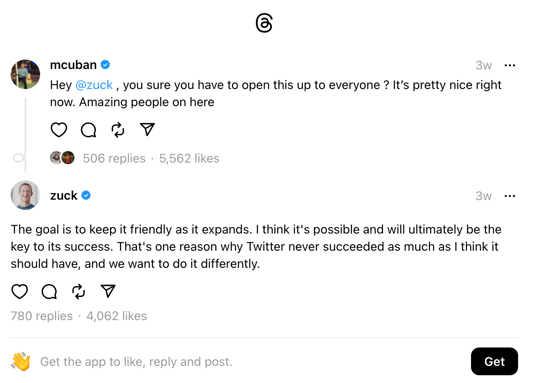Open more options menu on mcuban's post
This screenshot has height=383, width=550.
(x=510, y=65)
